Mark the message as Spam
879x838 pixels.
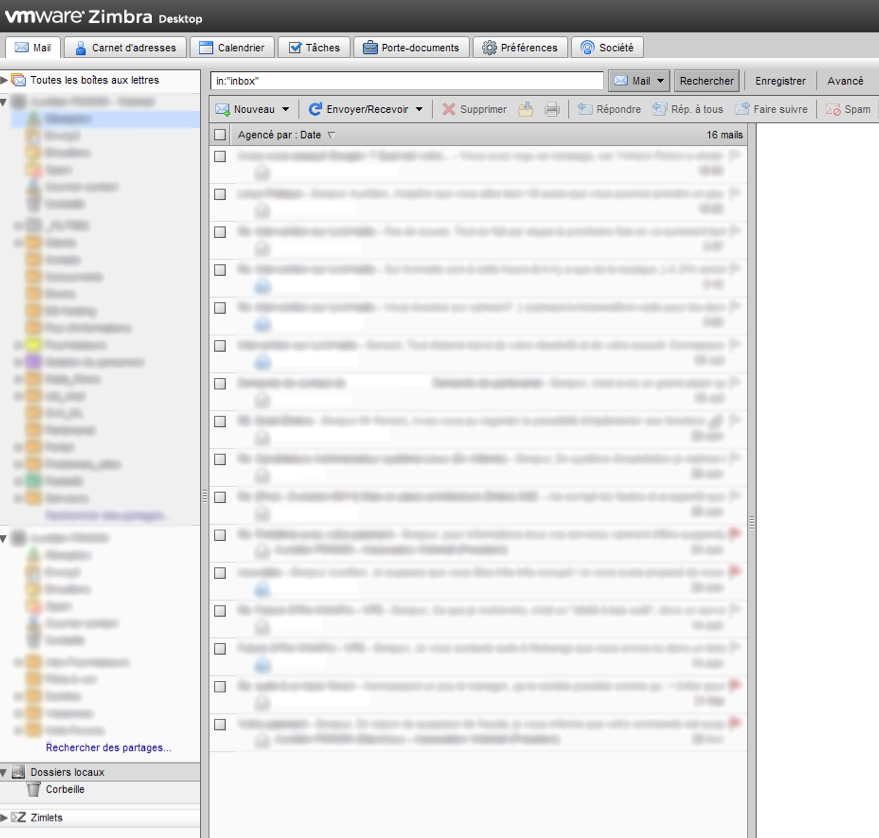(x=848, y=109)
